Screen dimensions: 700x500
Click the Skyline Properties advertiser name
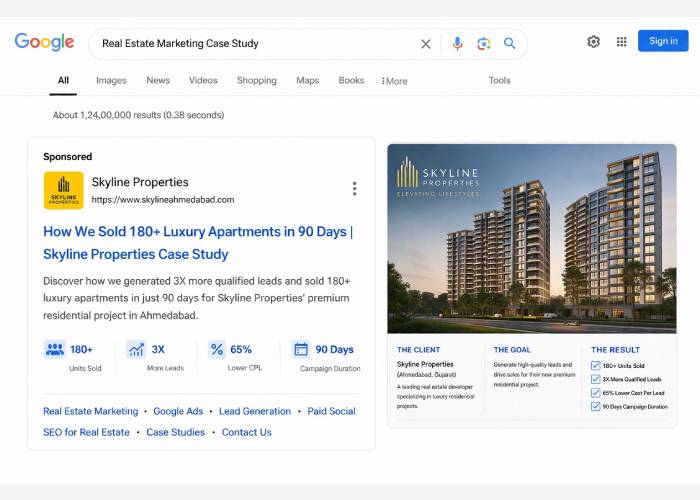point(140,182)
